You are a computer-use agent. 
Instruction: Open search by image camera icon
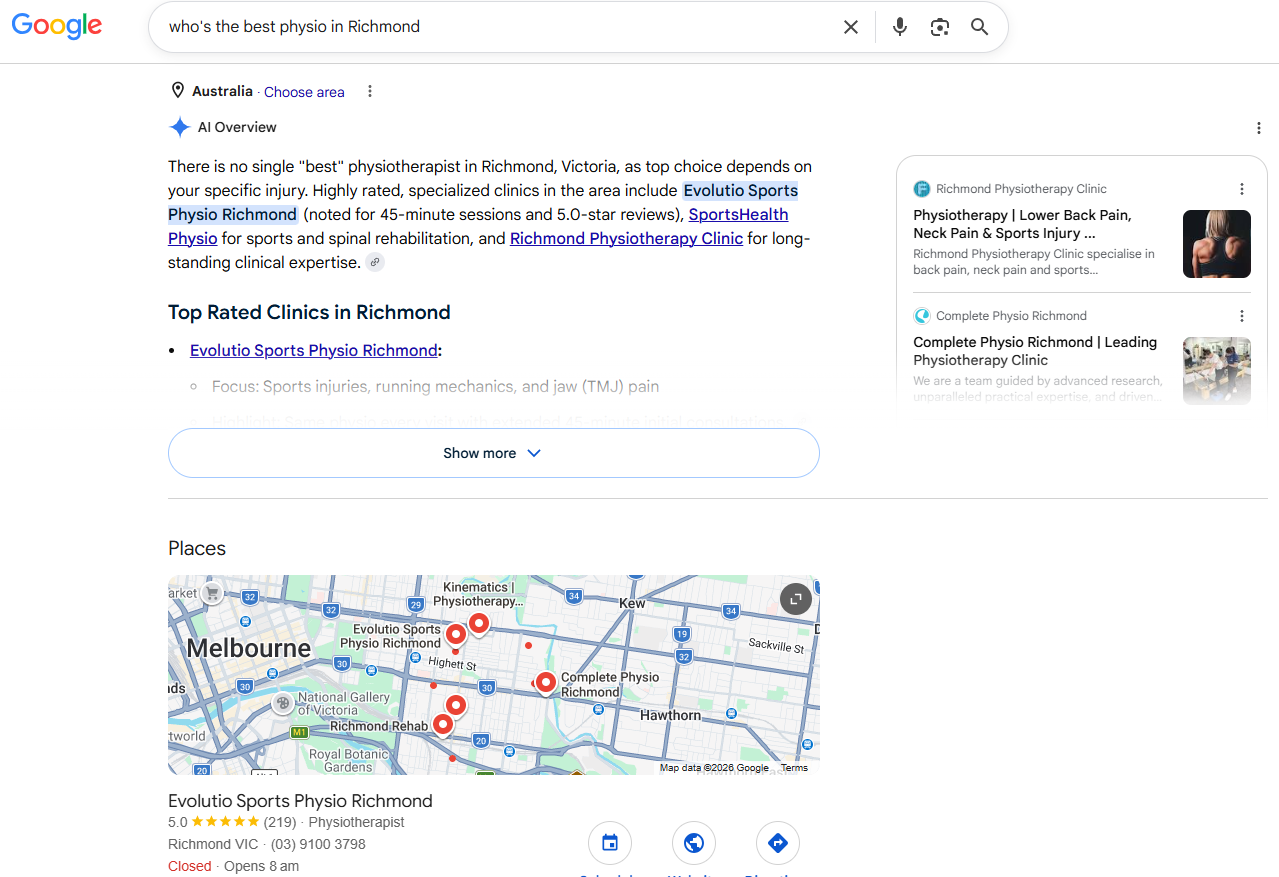click(939, 27)
